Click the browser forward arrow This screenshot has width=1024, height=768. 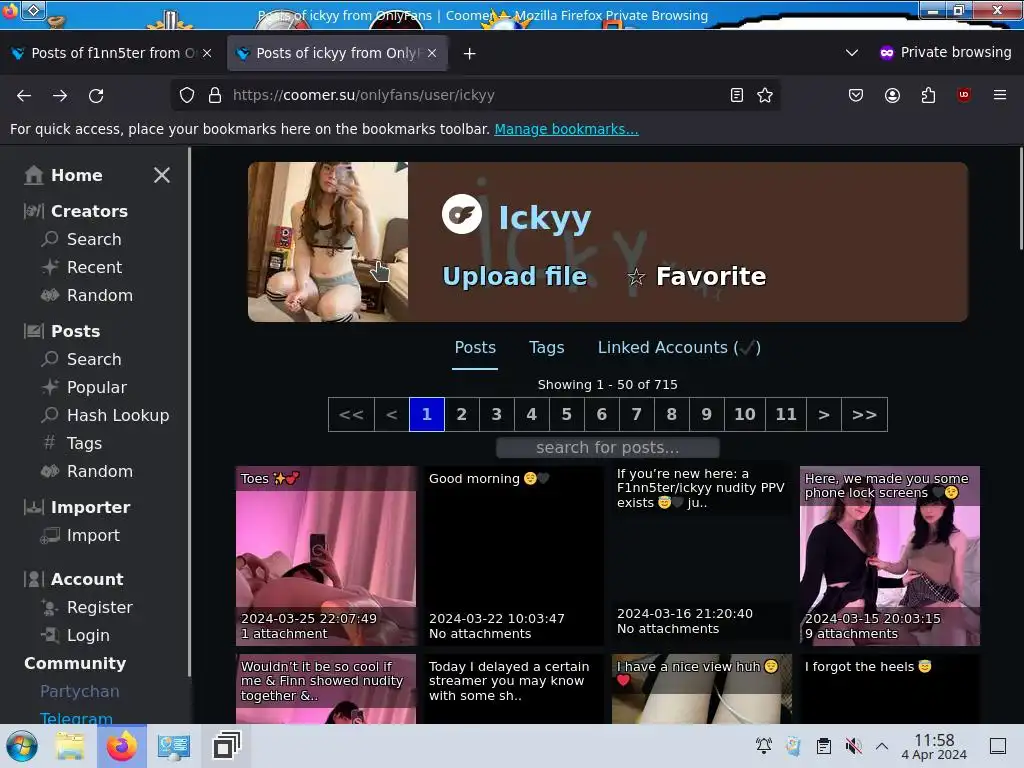60,95
